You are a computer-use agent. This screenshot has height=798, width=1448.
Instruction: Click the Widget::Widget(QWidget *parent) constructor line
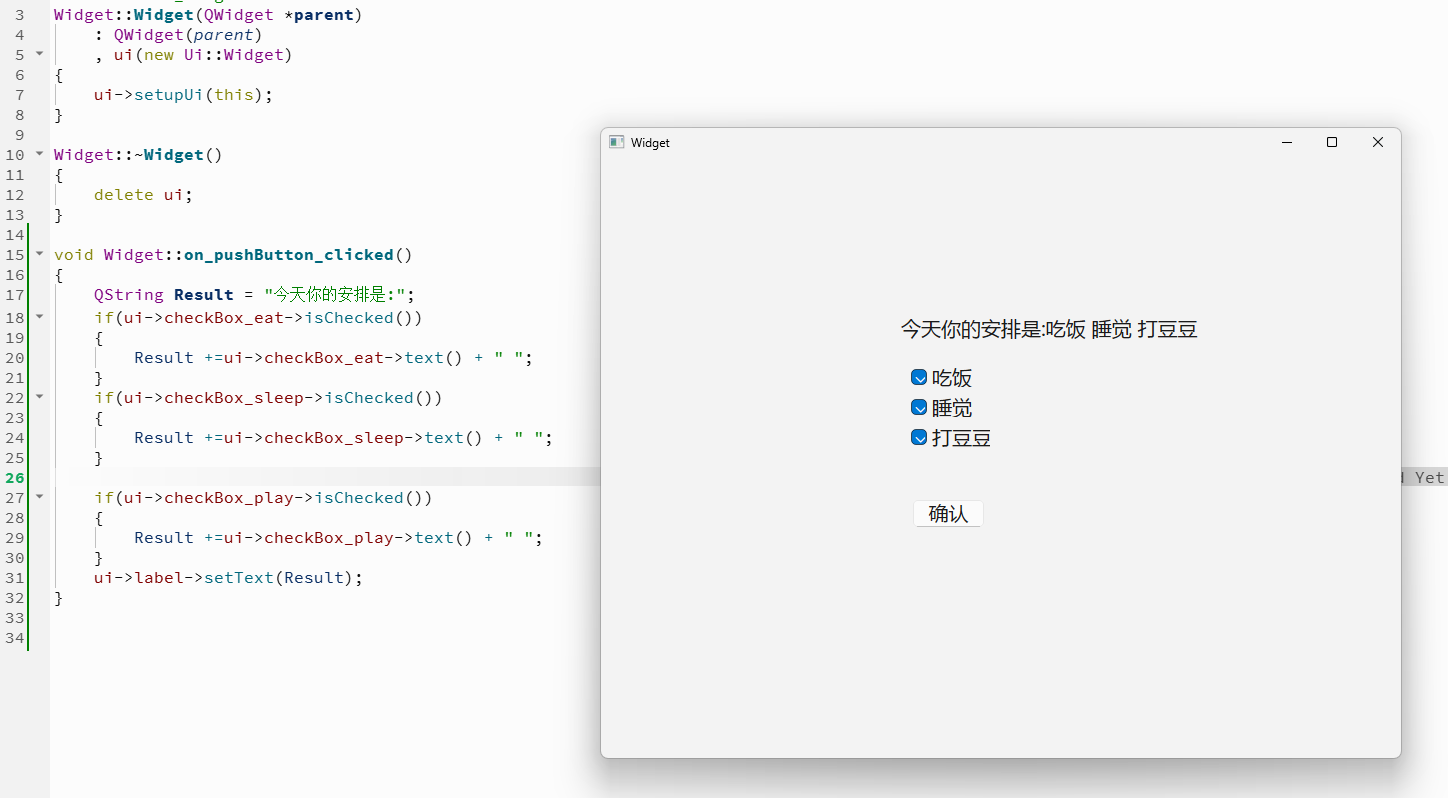[208, 15]
